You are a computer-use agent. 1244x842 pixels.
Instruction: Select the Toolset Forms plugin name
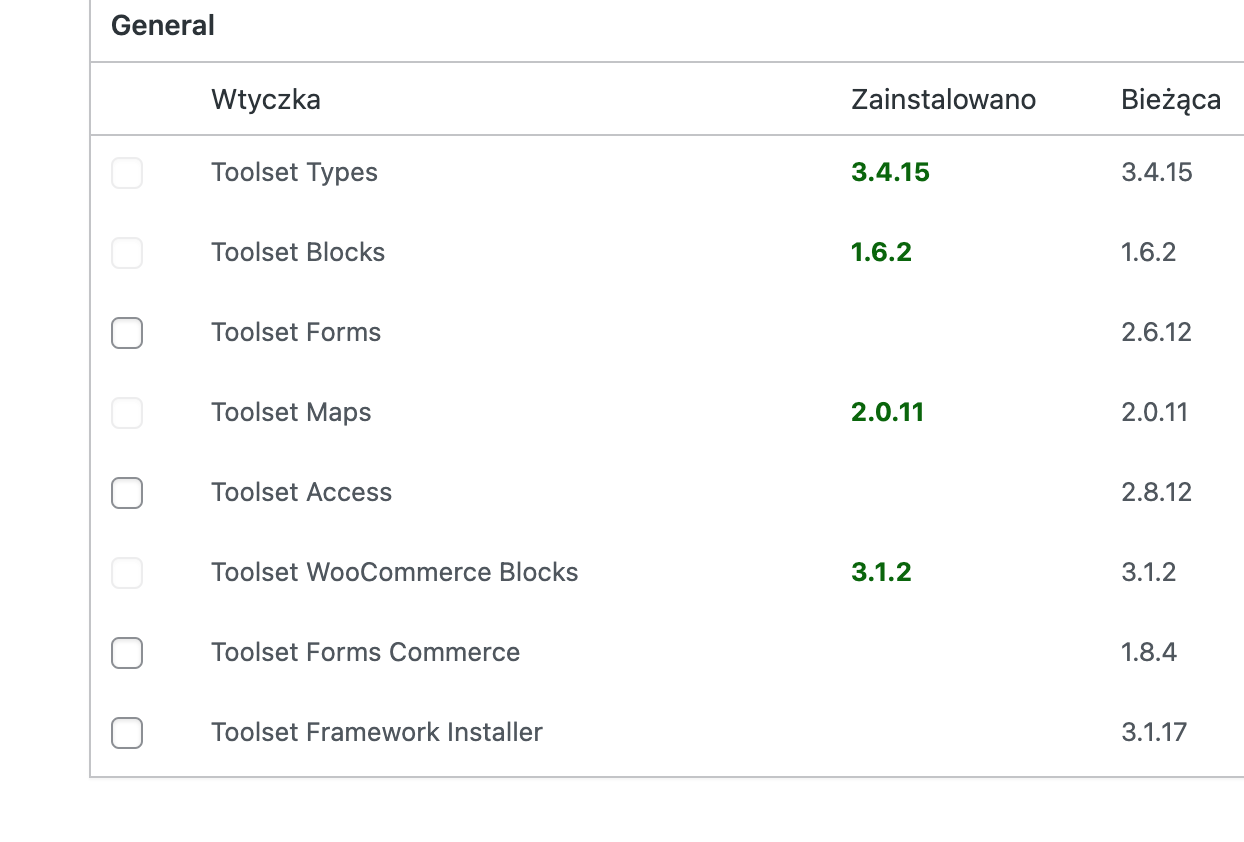coord(296,332)
